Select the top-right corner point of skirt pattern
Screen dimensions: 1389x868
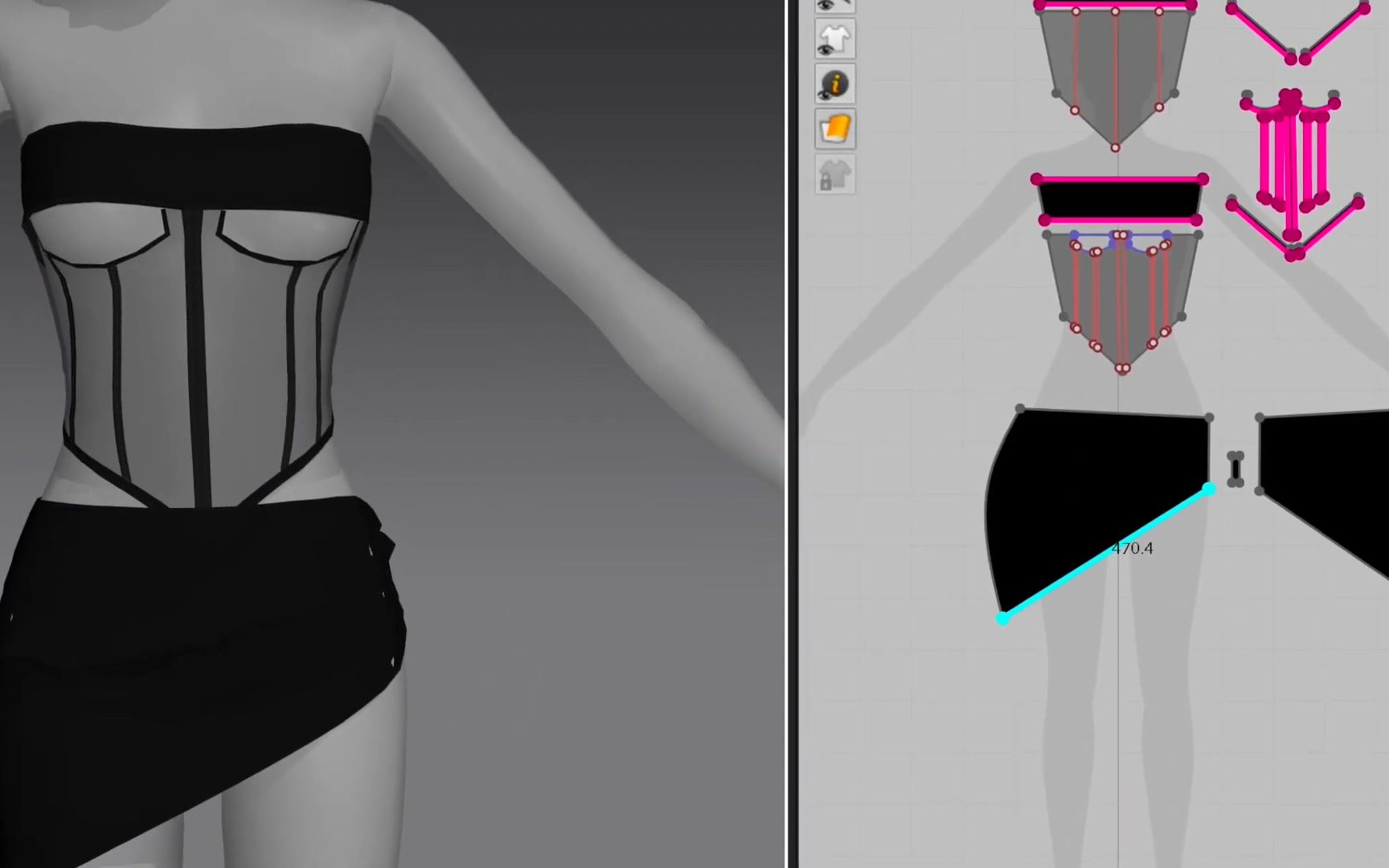1209,418
